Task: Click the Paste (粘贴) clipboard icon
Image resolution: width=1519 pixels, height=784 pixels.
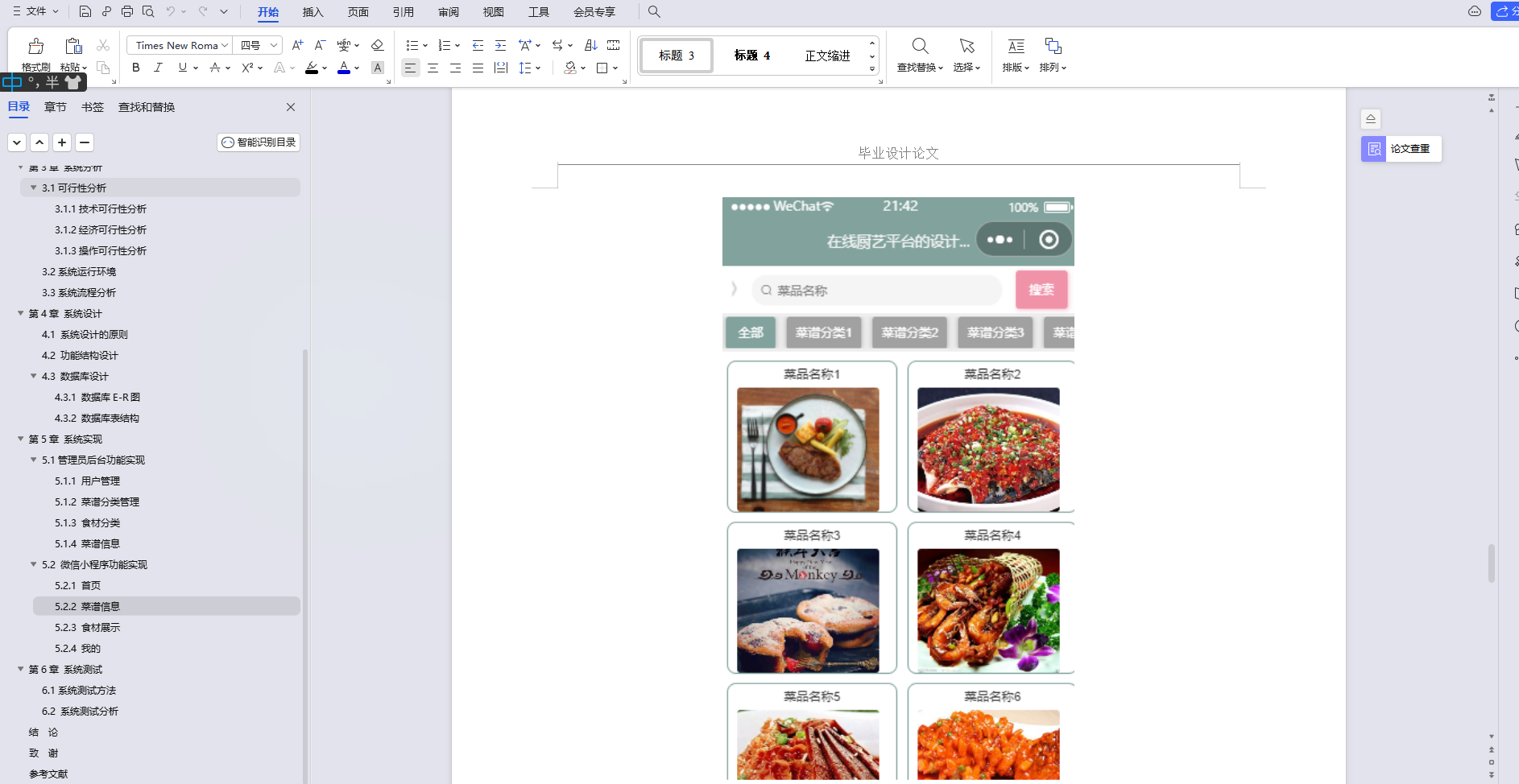Action: point(73,47)
